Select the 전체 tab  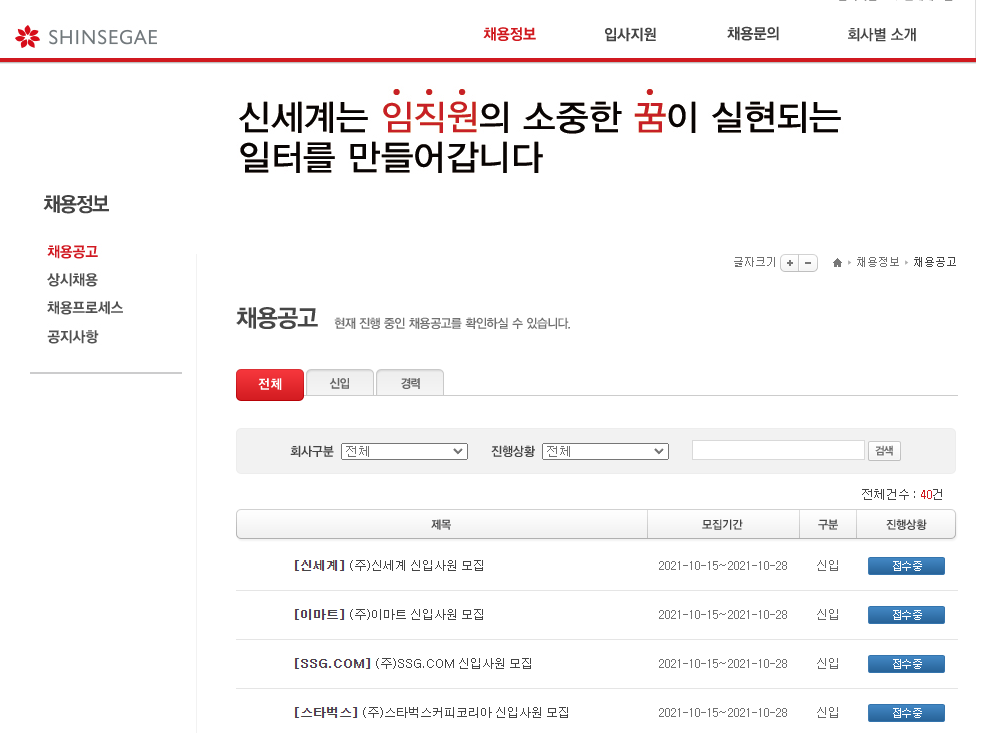[269, 384]
